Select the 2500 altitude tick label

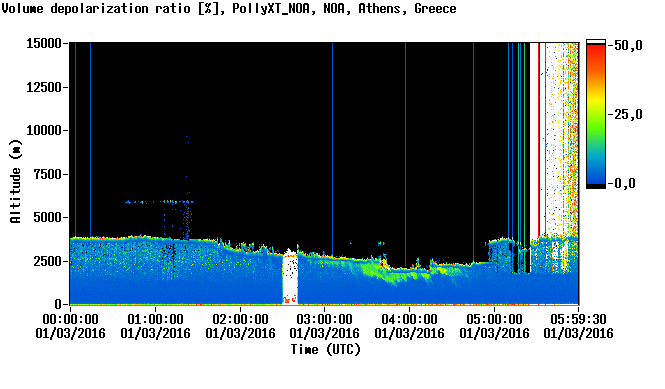pos(48,261)
